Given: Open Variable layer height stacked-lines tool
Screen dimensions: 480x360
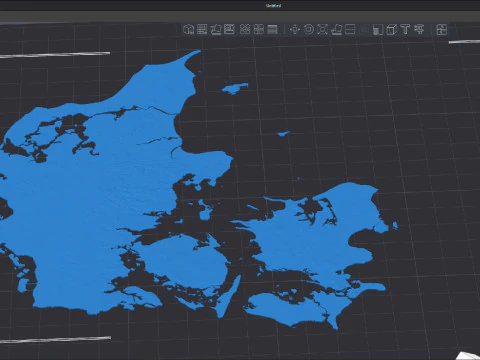Looking at the screenshot, I should click(x=272, y=29).
